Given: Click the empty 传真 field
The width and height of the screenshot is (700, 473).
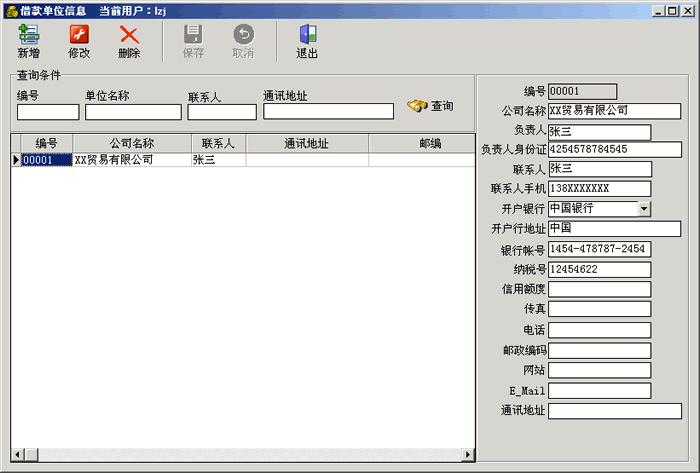Looking at the screenshot, I should point(600,309).
